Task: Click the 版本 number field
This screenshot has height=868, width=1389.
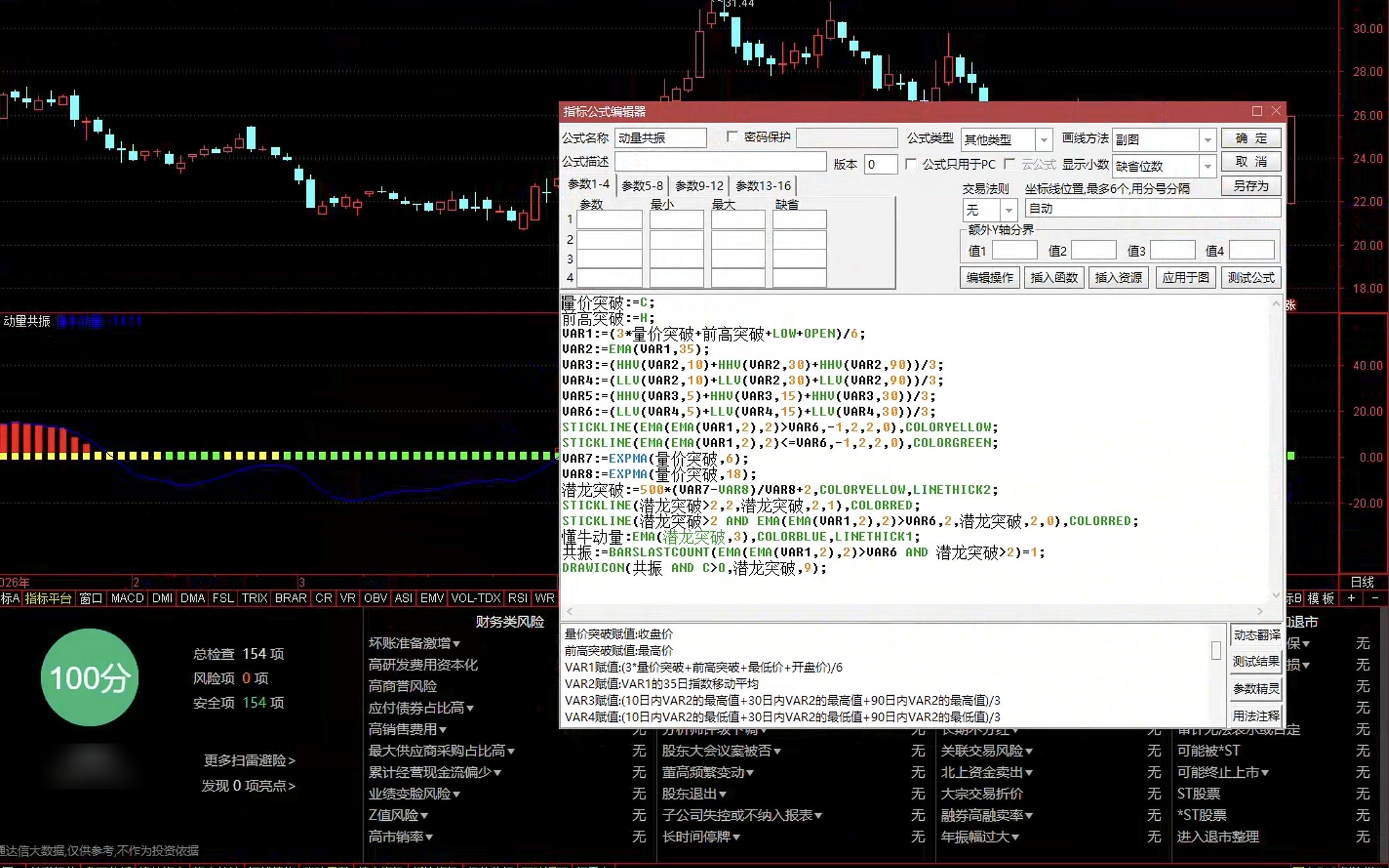Action: click(880, 164)
